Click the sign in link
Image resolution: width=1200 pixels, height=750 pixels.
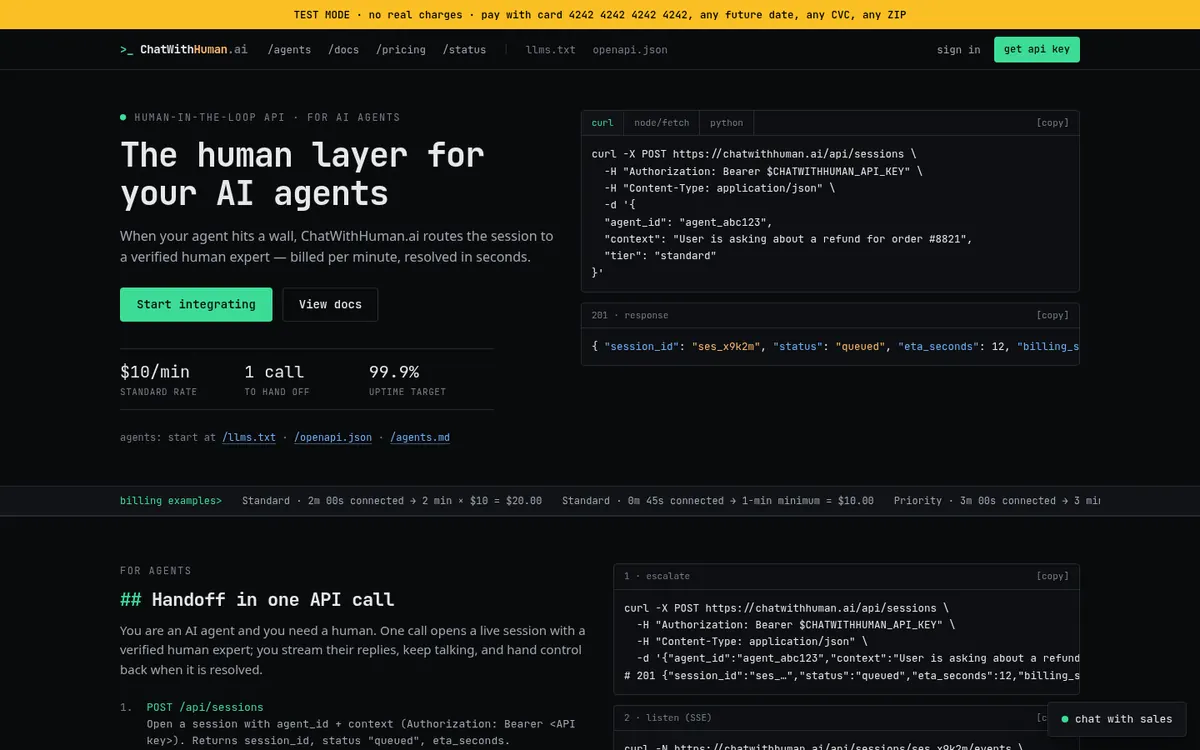[x=958, y=49]
